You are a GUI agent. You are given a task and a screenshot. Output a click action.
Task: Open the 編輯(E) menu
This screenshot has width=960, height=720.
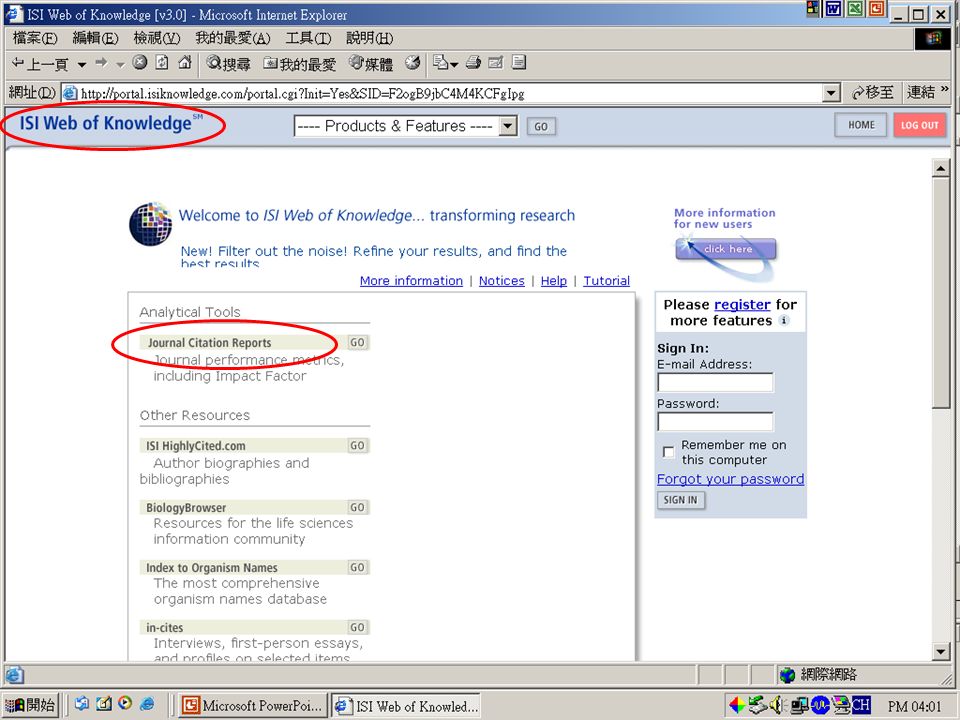pyautogui.click(x=96, y=38)
